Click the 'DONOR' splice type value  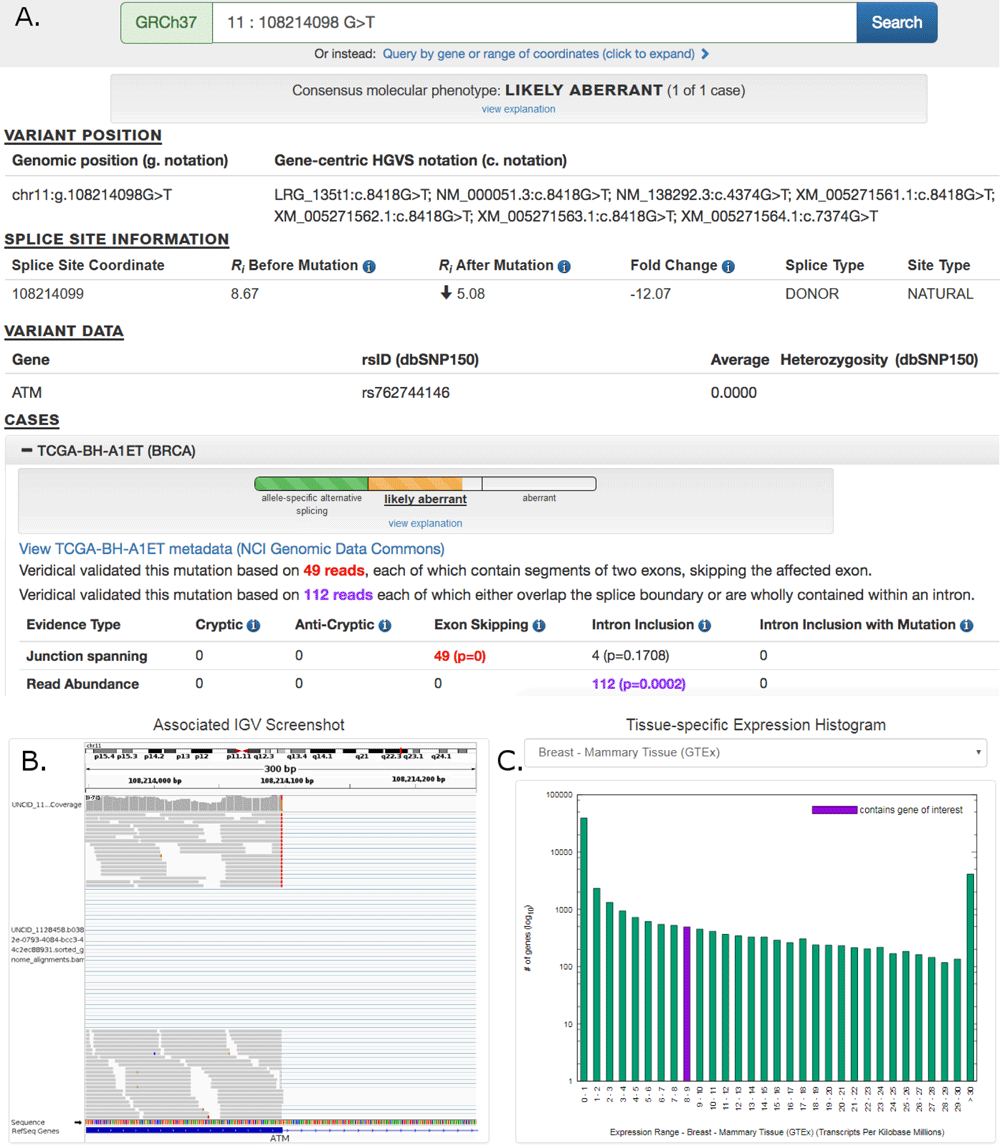point(812,294)
